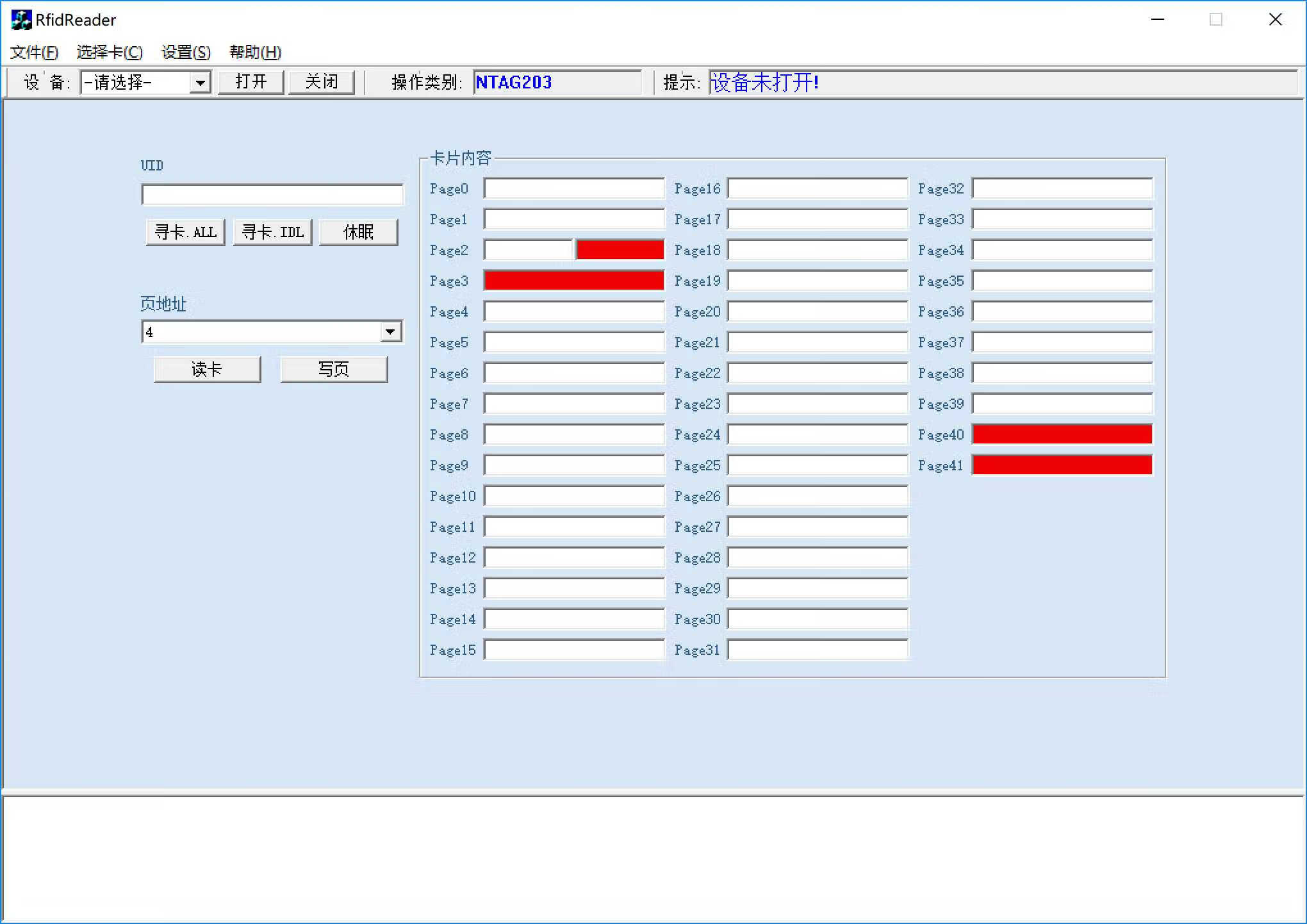Expand the 设备 device selection dropdown
The height and width of the screenshot is (924, 1307).
[200, 83]
